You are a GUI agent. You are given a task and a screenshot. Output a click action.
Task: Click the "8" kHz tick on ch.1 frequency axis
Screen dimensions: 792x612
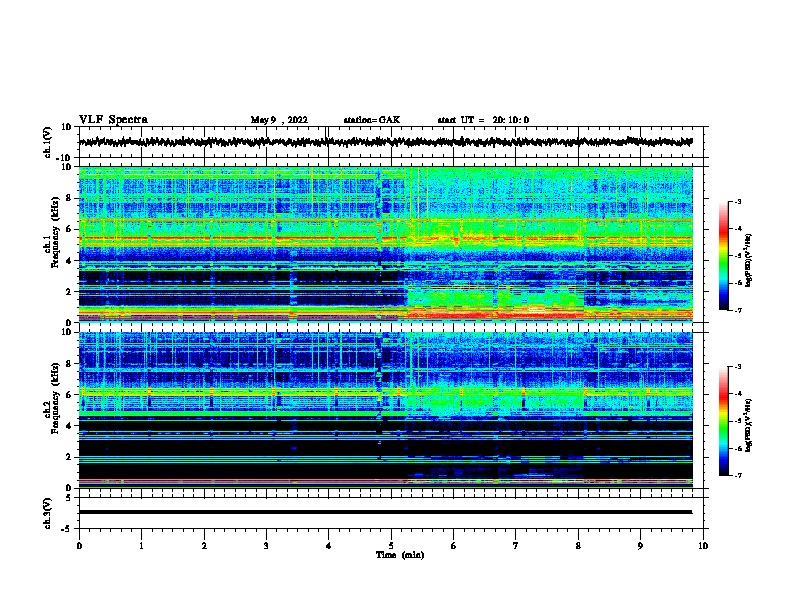69,198
